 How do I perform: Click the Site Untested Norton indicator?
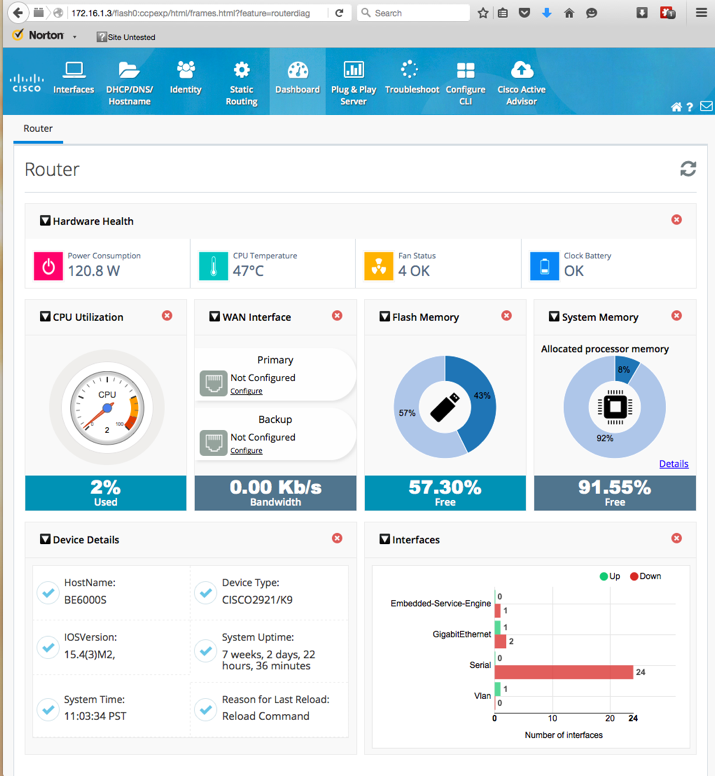[126, 37]
